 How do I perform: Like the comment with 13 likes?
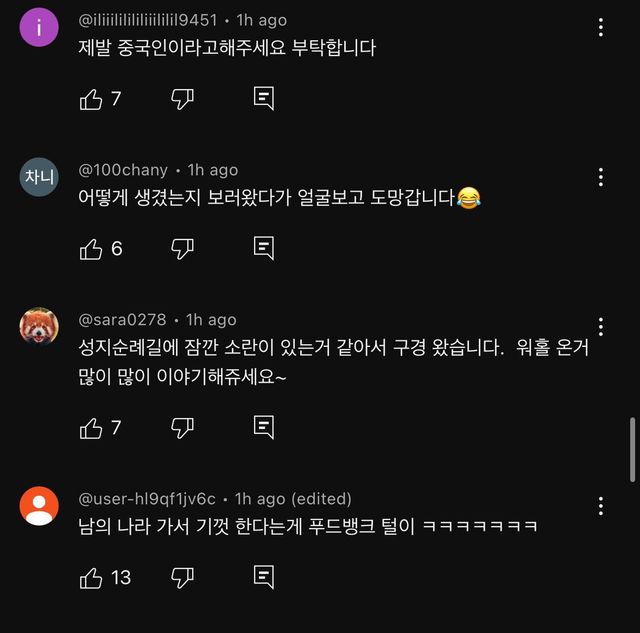pyautogui.click(x=91, y=578)
